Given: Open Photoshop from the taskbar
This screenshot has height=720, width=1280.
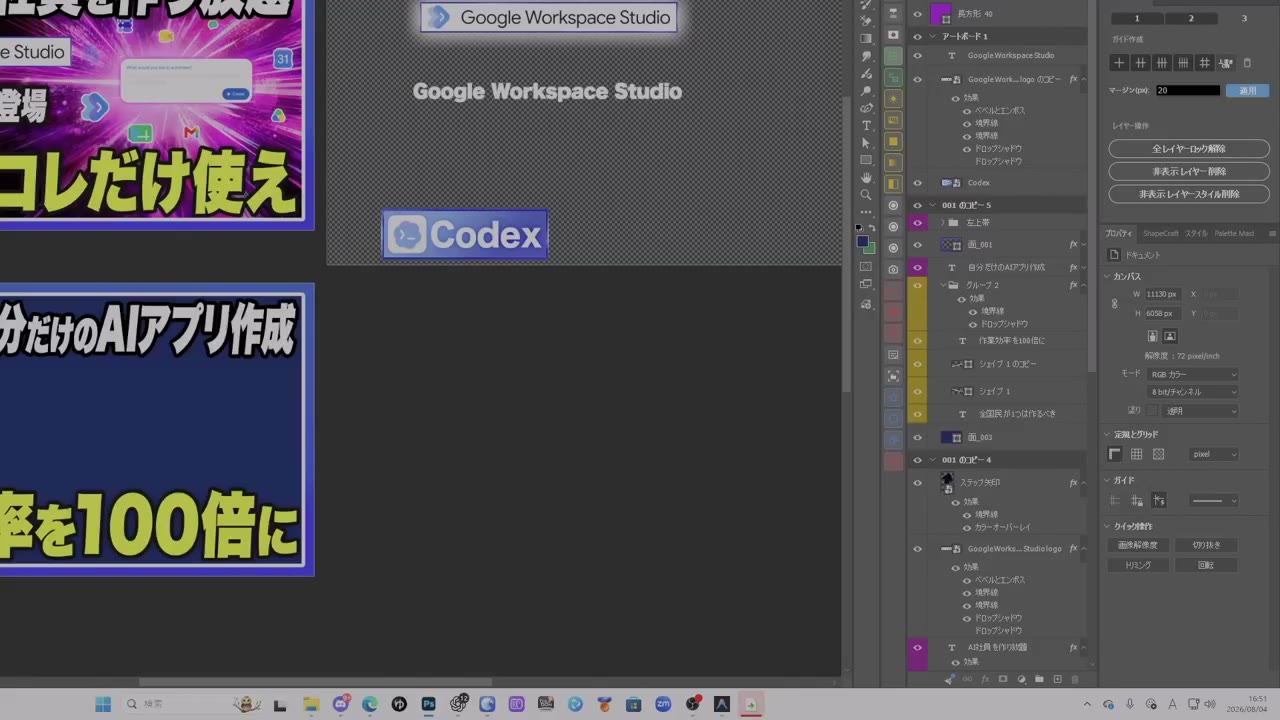Looking at the screenshot, I should pyautogui.click(x=428, y=705).
